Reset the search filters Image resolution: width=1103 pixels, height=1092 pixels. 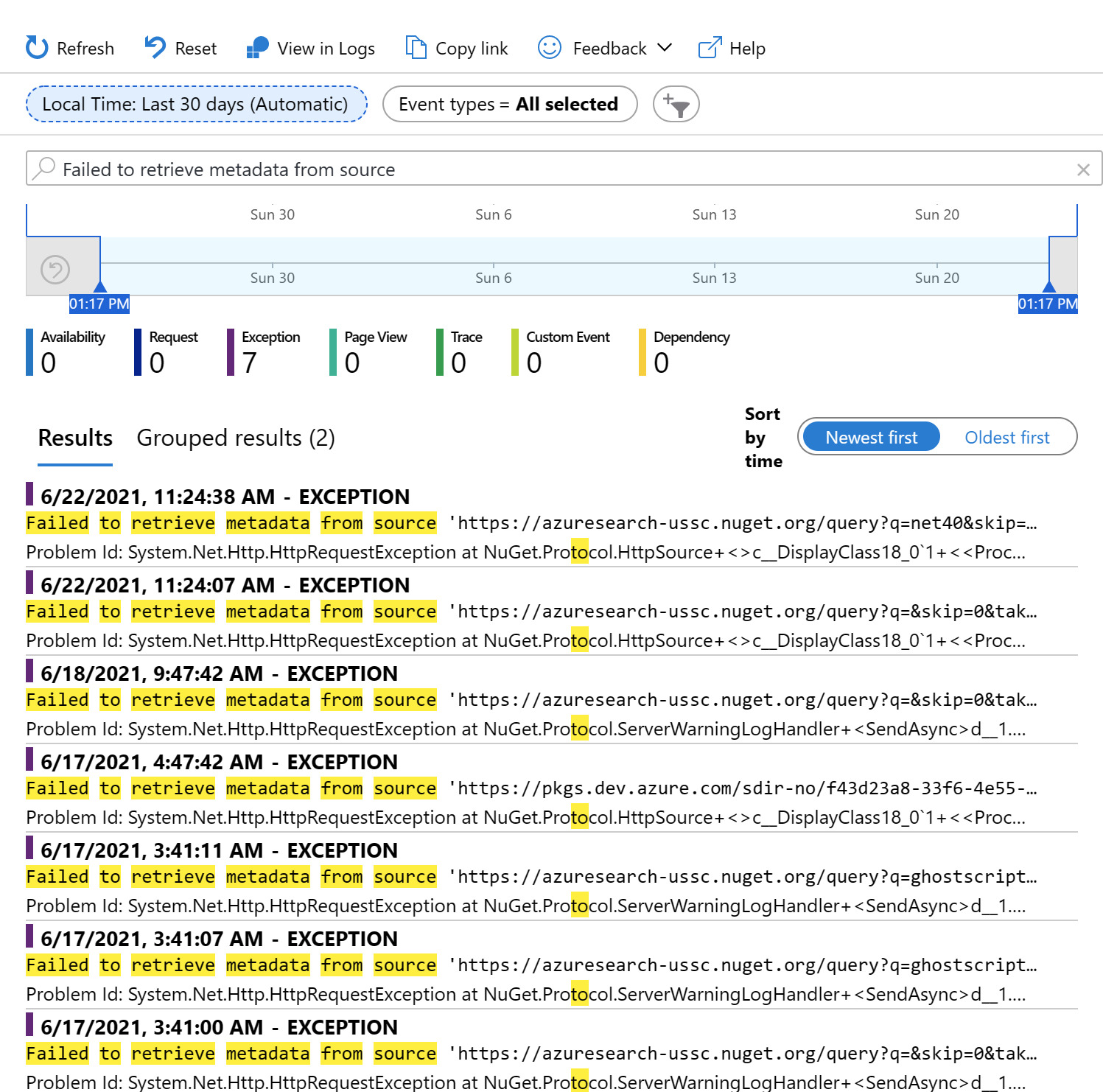point(179,47)
